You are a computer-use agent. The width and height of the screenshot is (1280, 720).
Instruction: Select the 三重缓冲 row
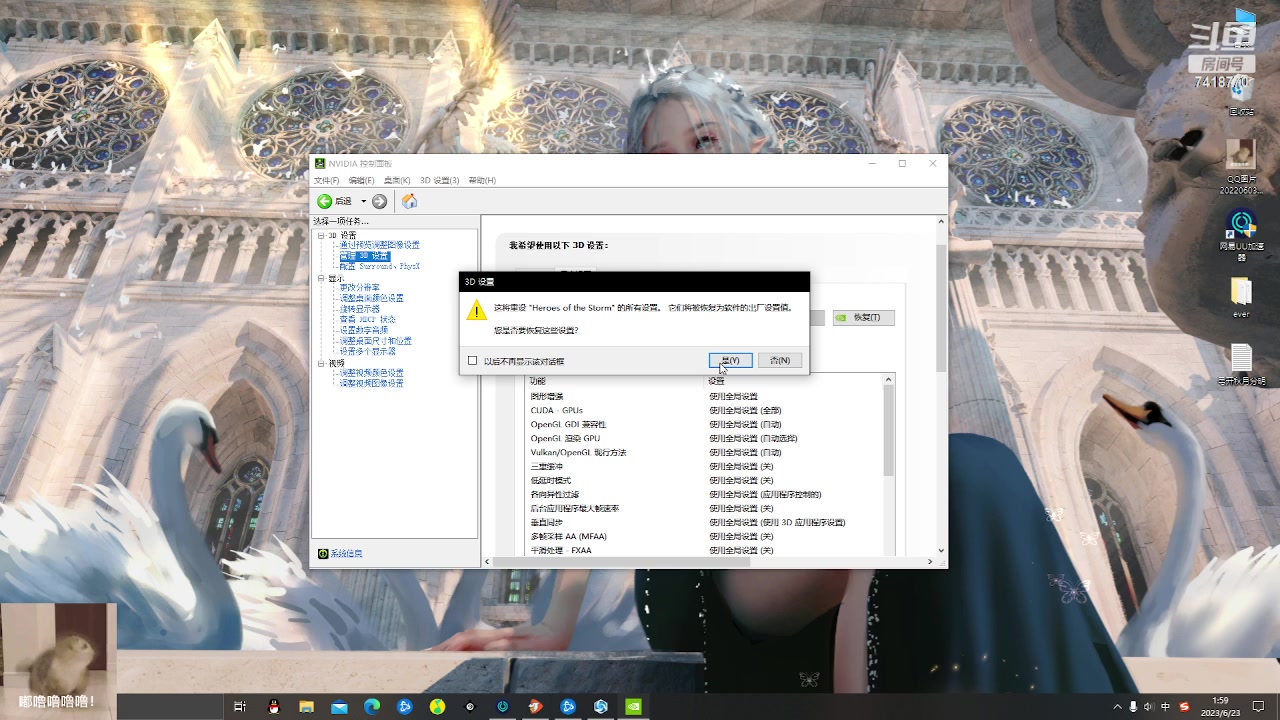click(705, 466)
